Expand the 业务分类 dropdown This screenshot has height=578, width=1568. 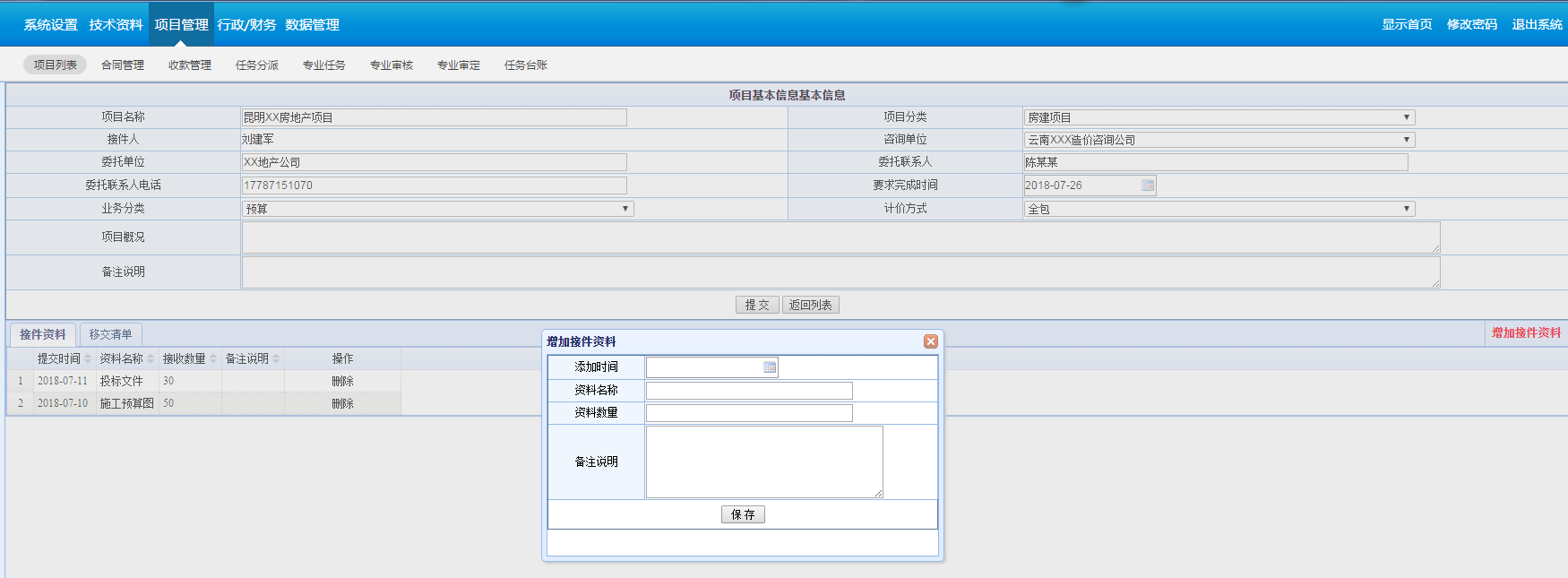625,209
